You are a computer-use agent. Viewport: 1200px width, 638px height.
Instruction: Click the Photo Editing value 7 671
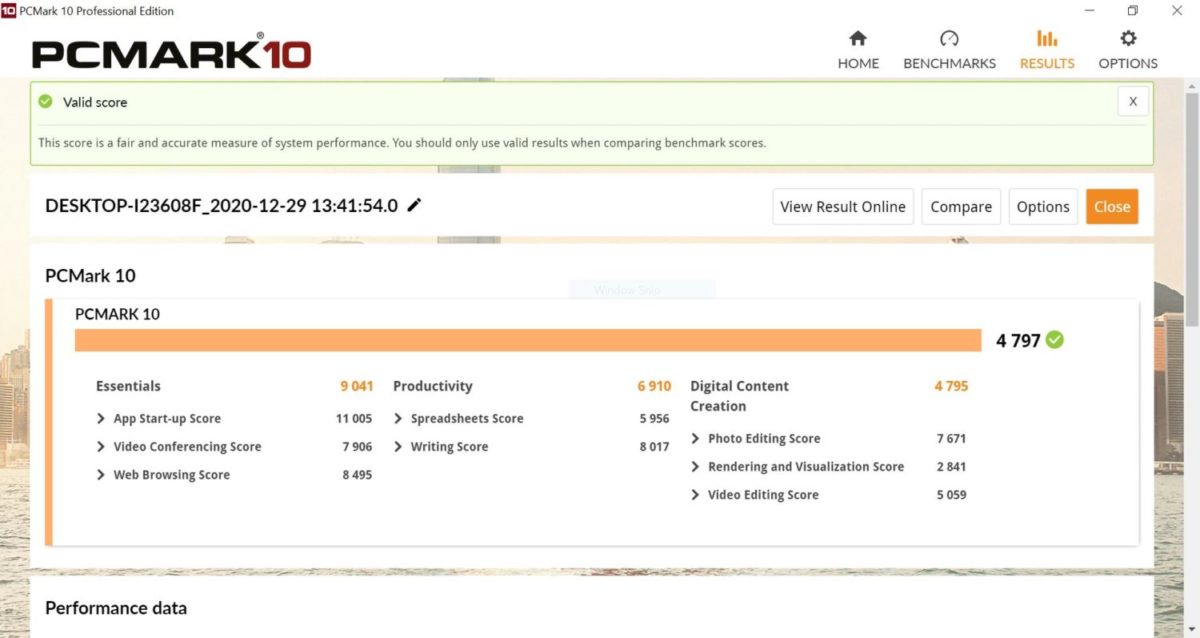tap(951, 439)
